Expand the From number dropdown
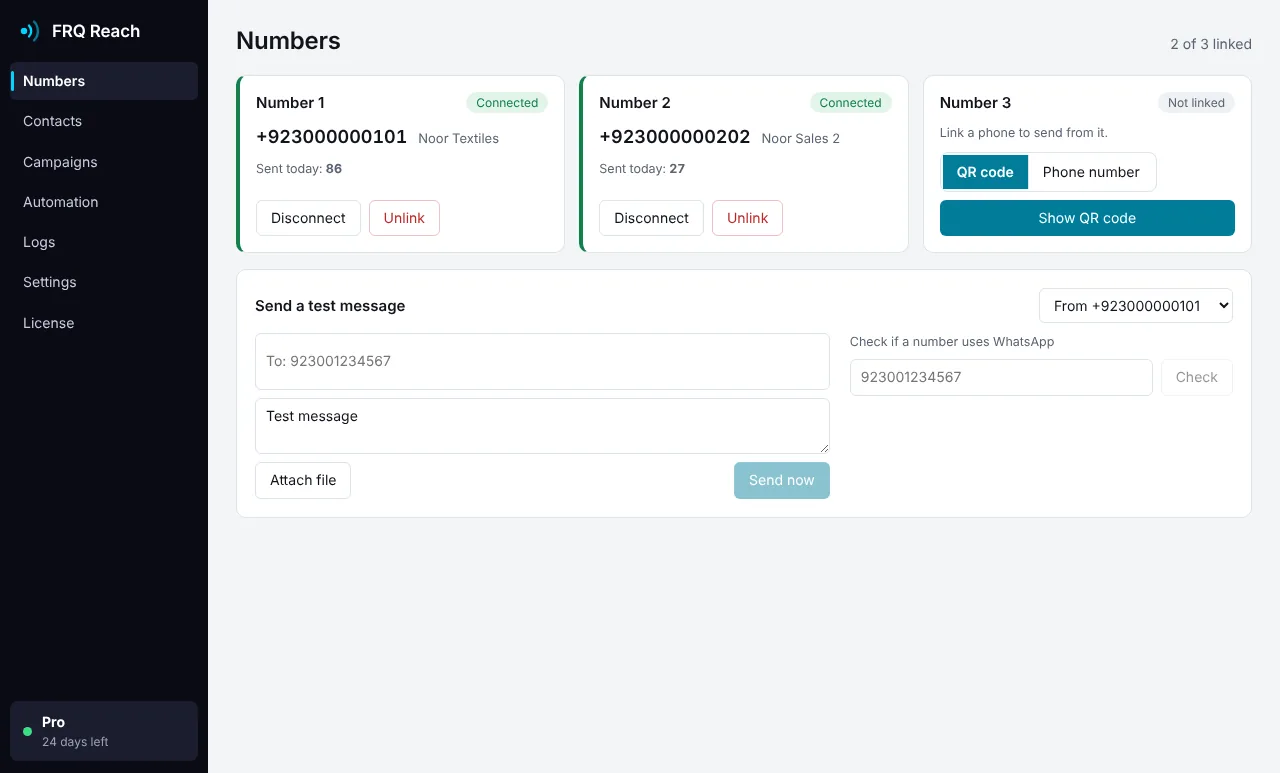 pos(1136,306)
